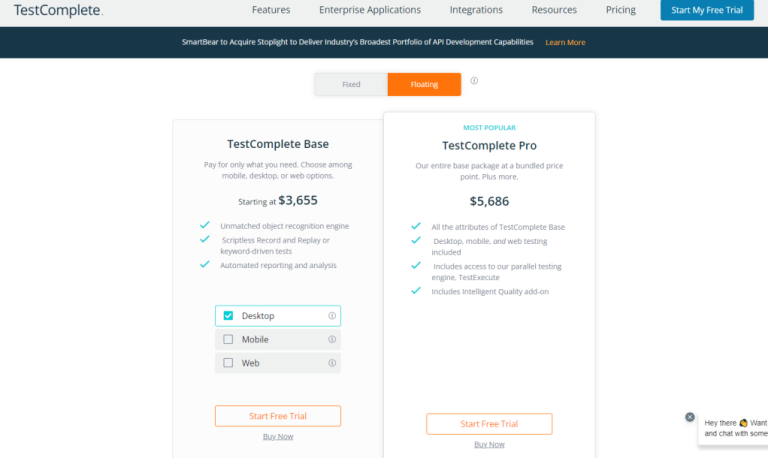Click the info icon in Mobile row

(x=332, y=339)
